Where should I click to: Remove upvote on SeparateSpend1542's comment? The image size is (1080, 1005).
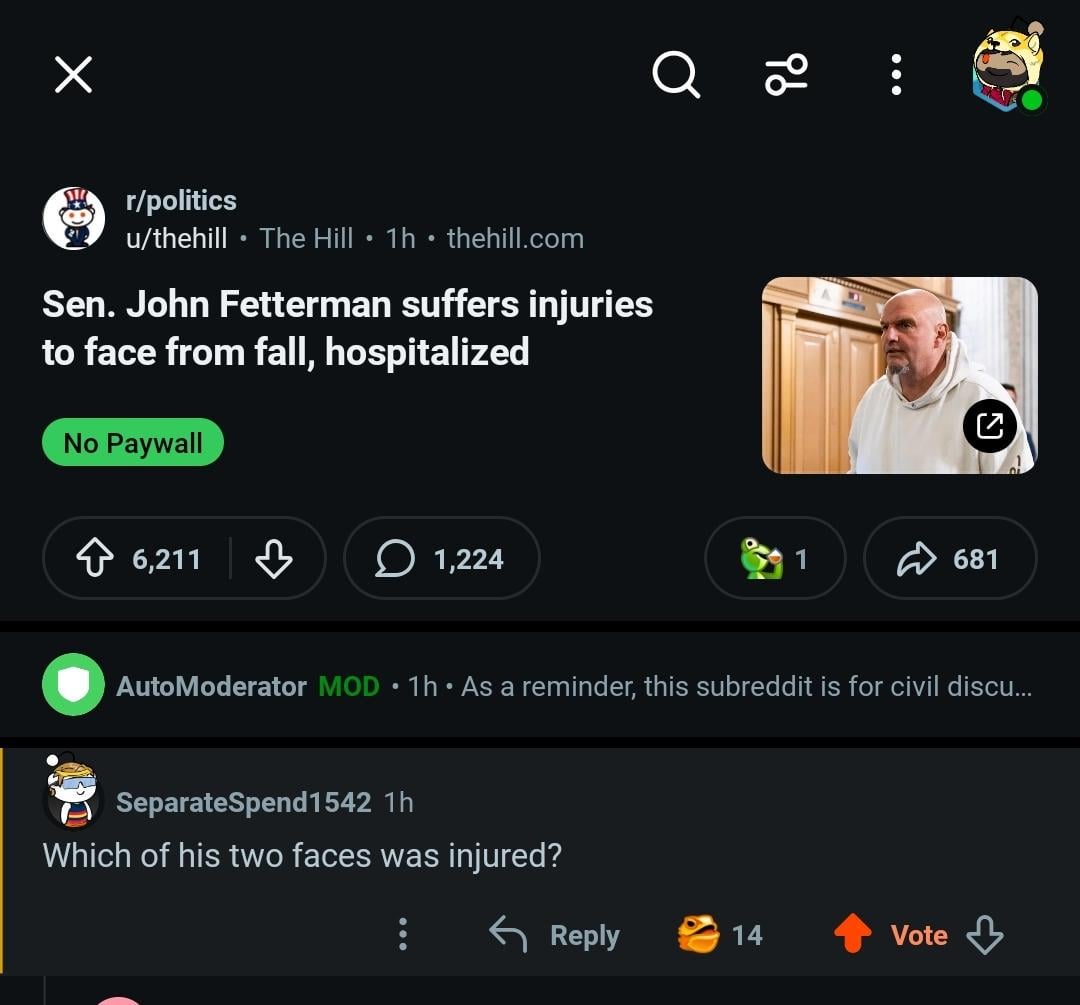coord(852,935)
